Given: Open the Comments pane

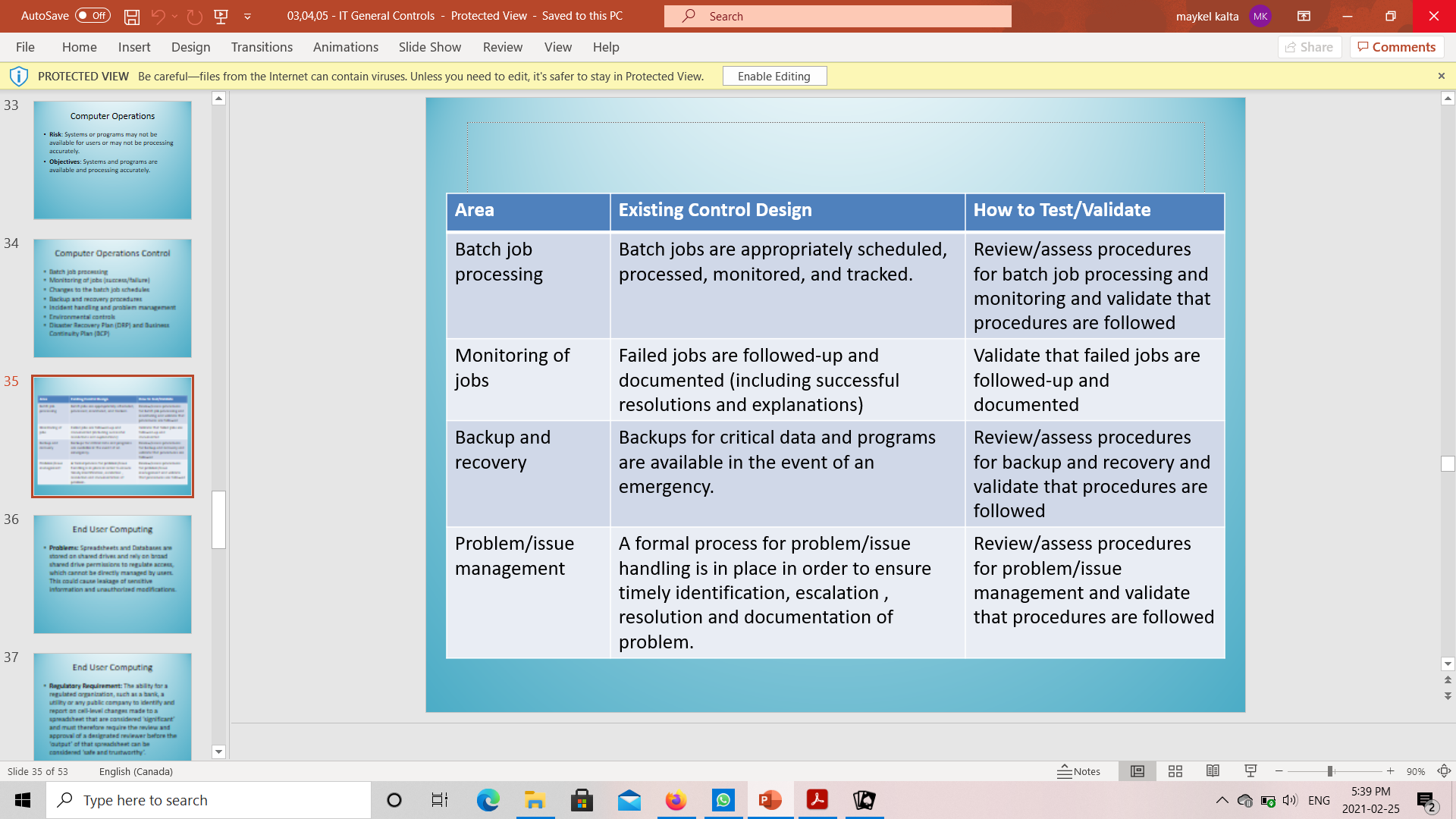Looking at the screenshot, I should click(x=1396, y=47).
